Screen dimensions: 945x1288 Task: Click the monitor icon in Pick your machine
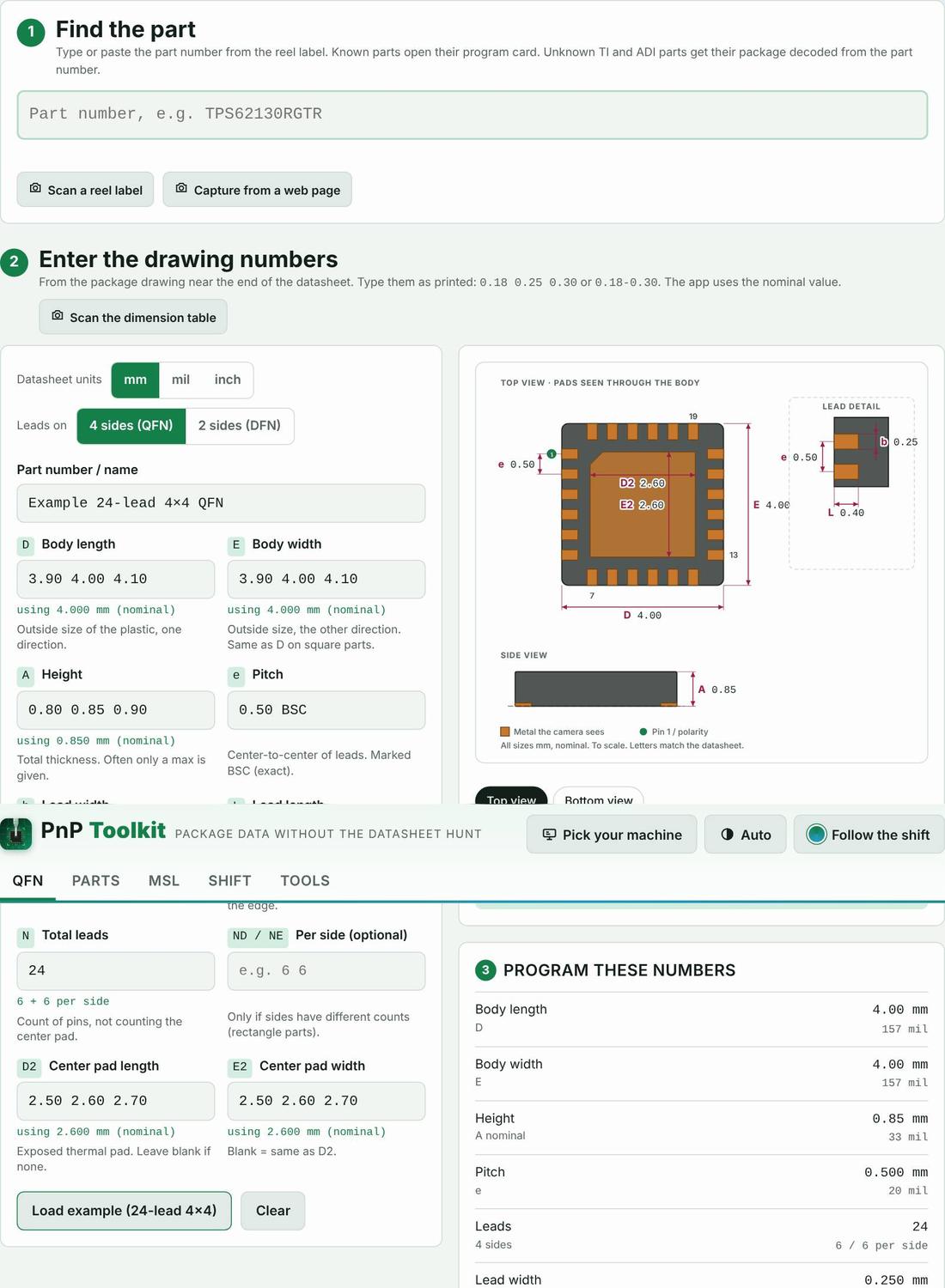(x=549, y=835)
